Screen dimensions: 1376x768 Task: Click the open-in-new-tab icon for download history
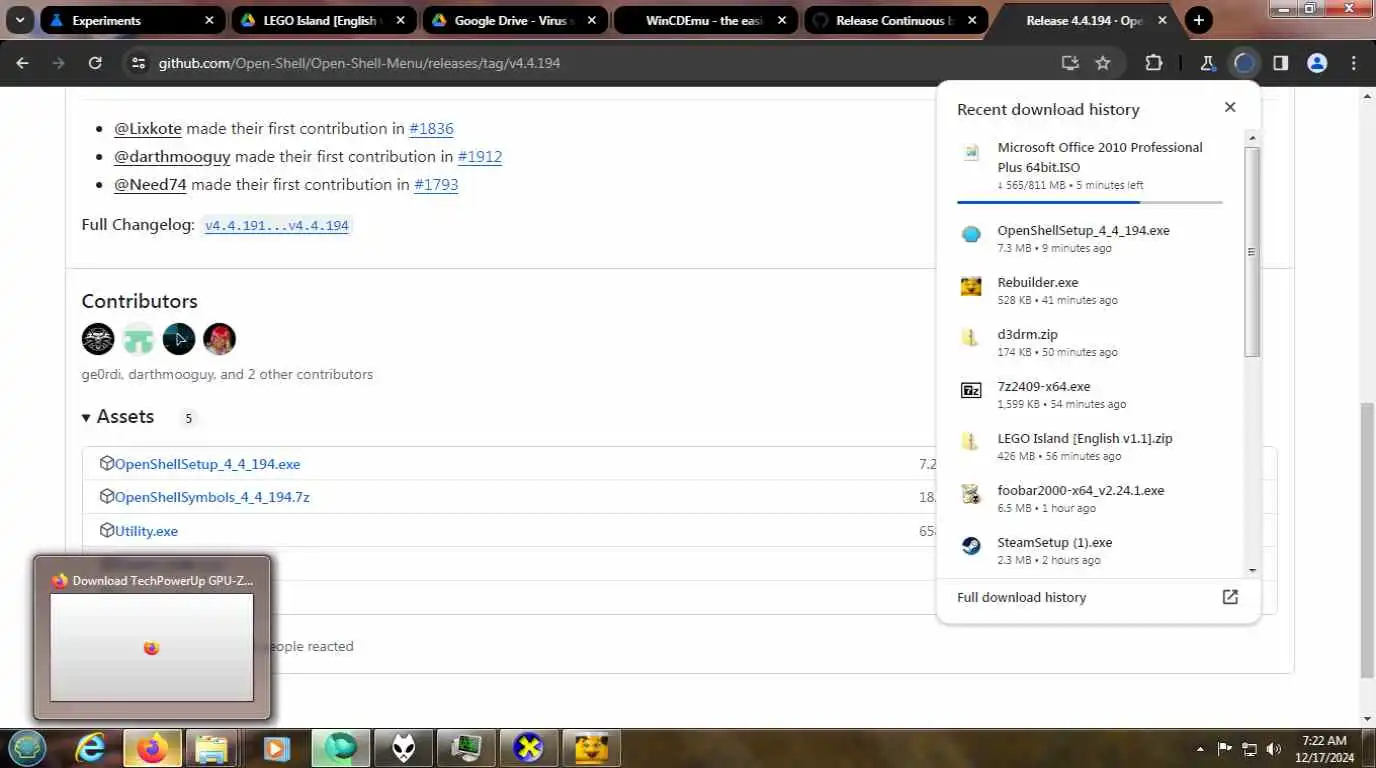(x=1230, y=597)
